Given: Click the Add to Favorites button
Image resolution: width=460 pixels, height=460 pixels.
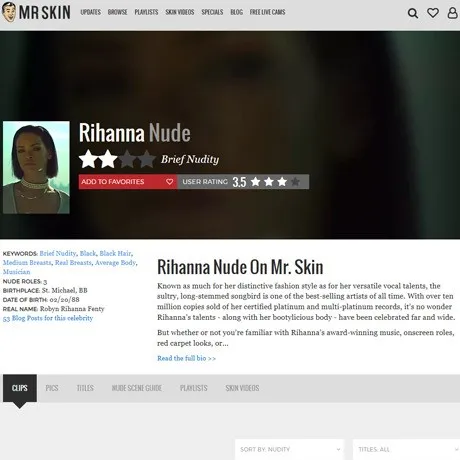Looking at the screenshot, I should (128, 182).
